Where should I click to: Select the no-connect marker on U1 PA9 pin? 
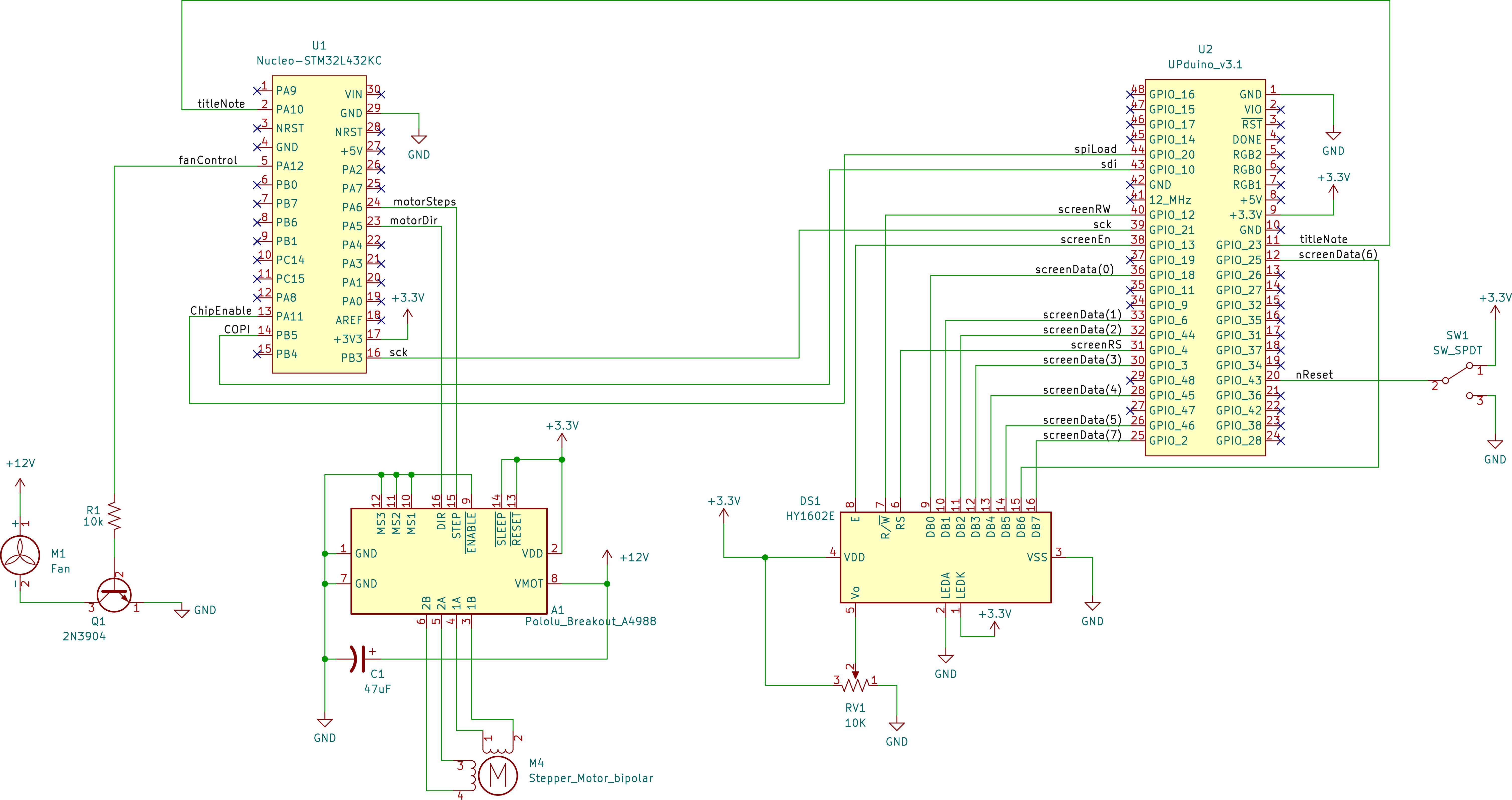pyautogui.click(x=257, y=91)
